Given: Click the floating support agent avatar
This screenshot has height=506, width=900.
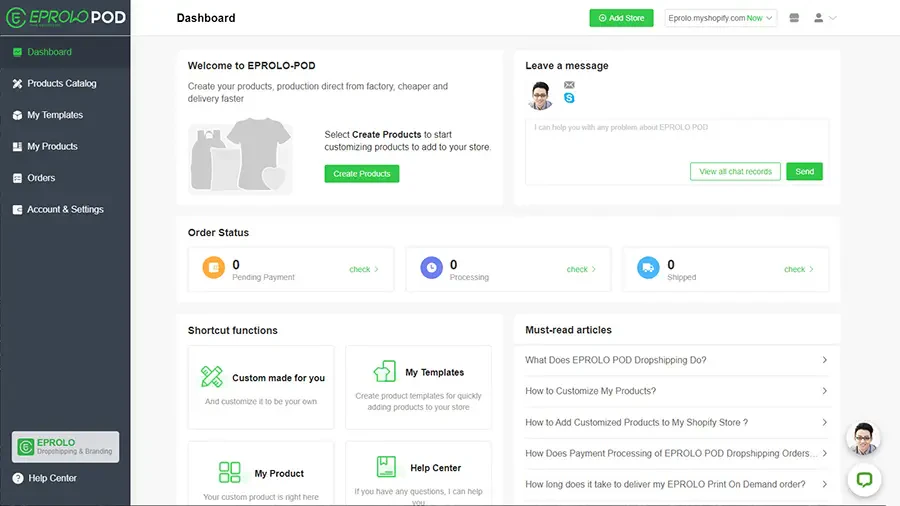Looking at the screenshot, I should coord(863,438).
